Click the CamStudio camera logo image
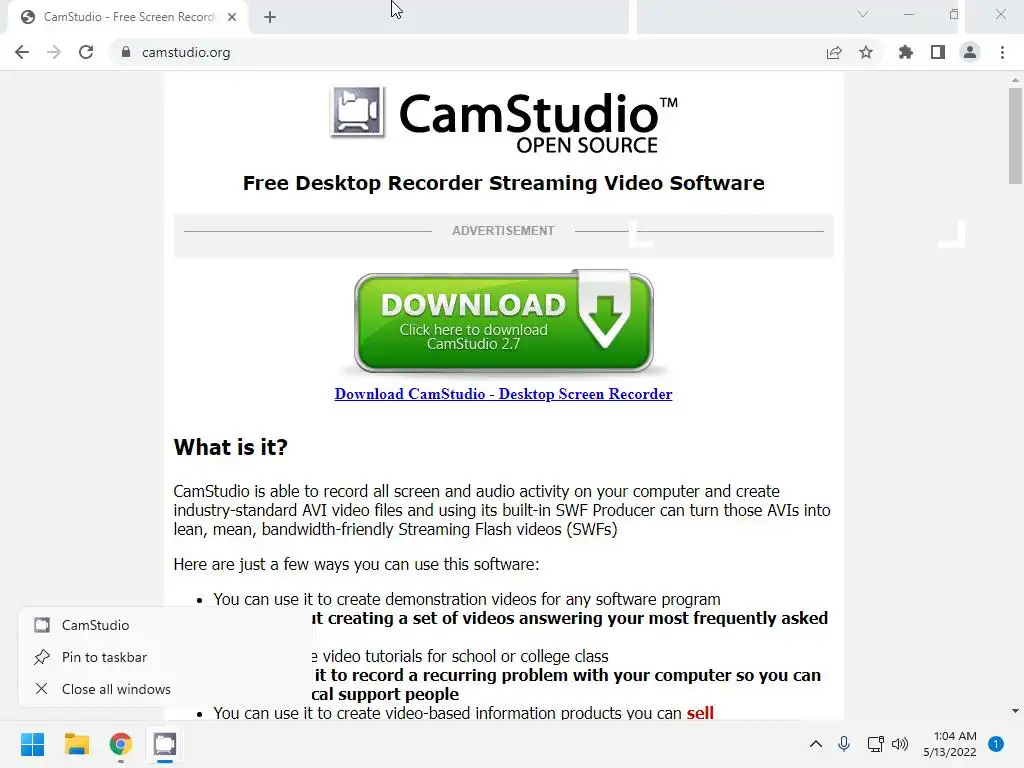1024x768 pixels. (357, 111)
